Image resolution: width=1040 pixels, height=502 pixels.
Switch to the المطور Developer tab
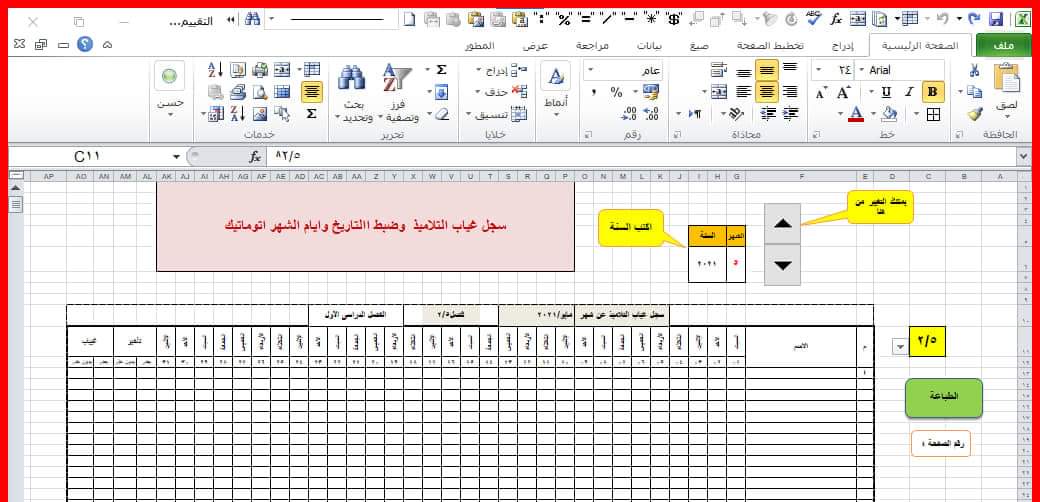[479, 46]
